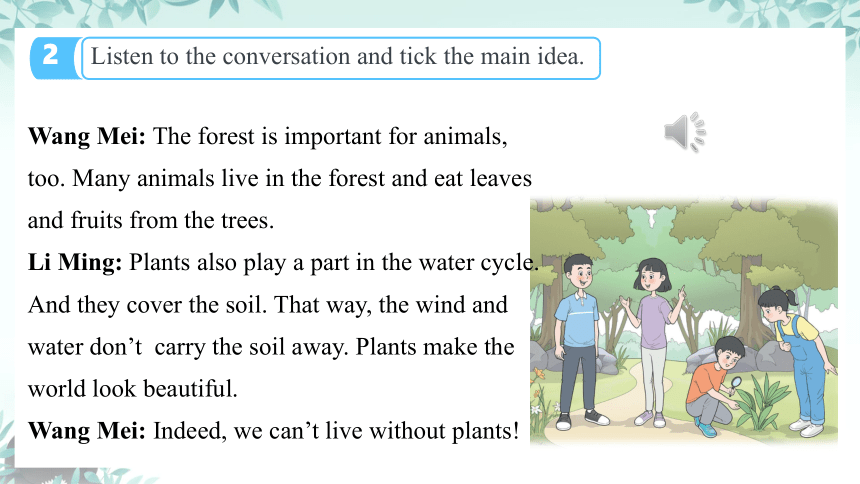Click the text 'world look beautiful.'
This screenshot has height=484, width=860.
click(133, 389)
